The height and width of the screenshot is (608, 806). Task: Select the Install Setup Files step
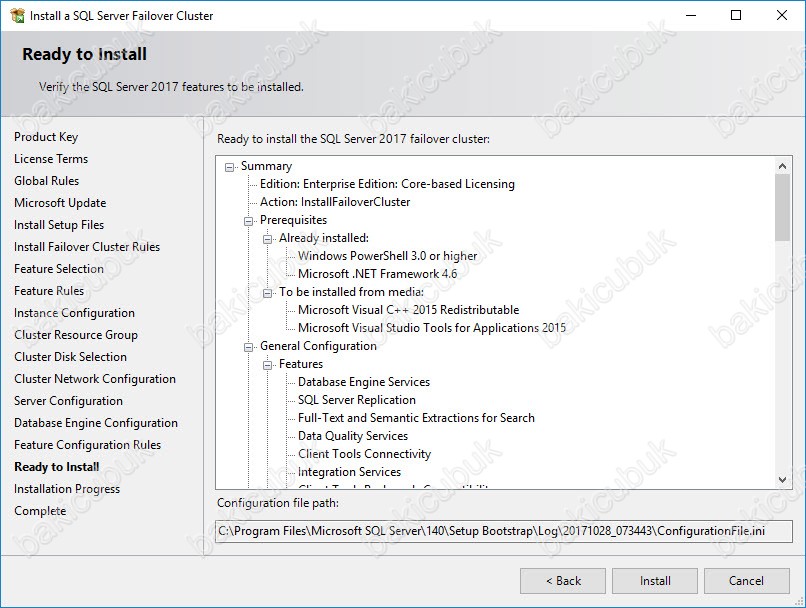tap(59, 225)
